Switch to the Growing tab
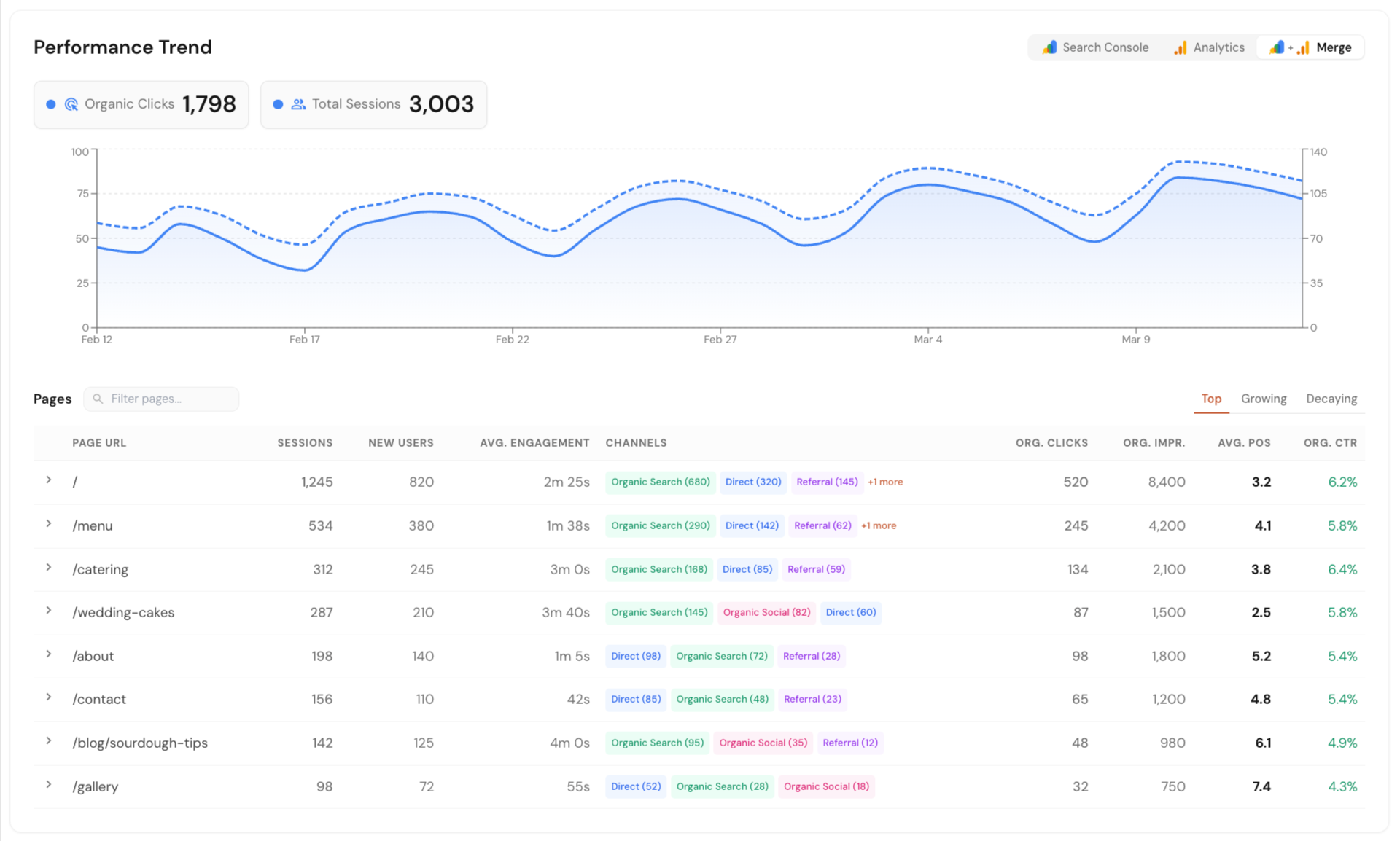This screenshot has height=841, width=1400. click(x=1263, y=399)
